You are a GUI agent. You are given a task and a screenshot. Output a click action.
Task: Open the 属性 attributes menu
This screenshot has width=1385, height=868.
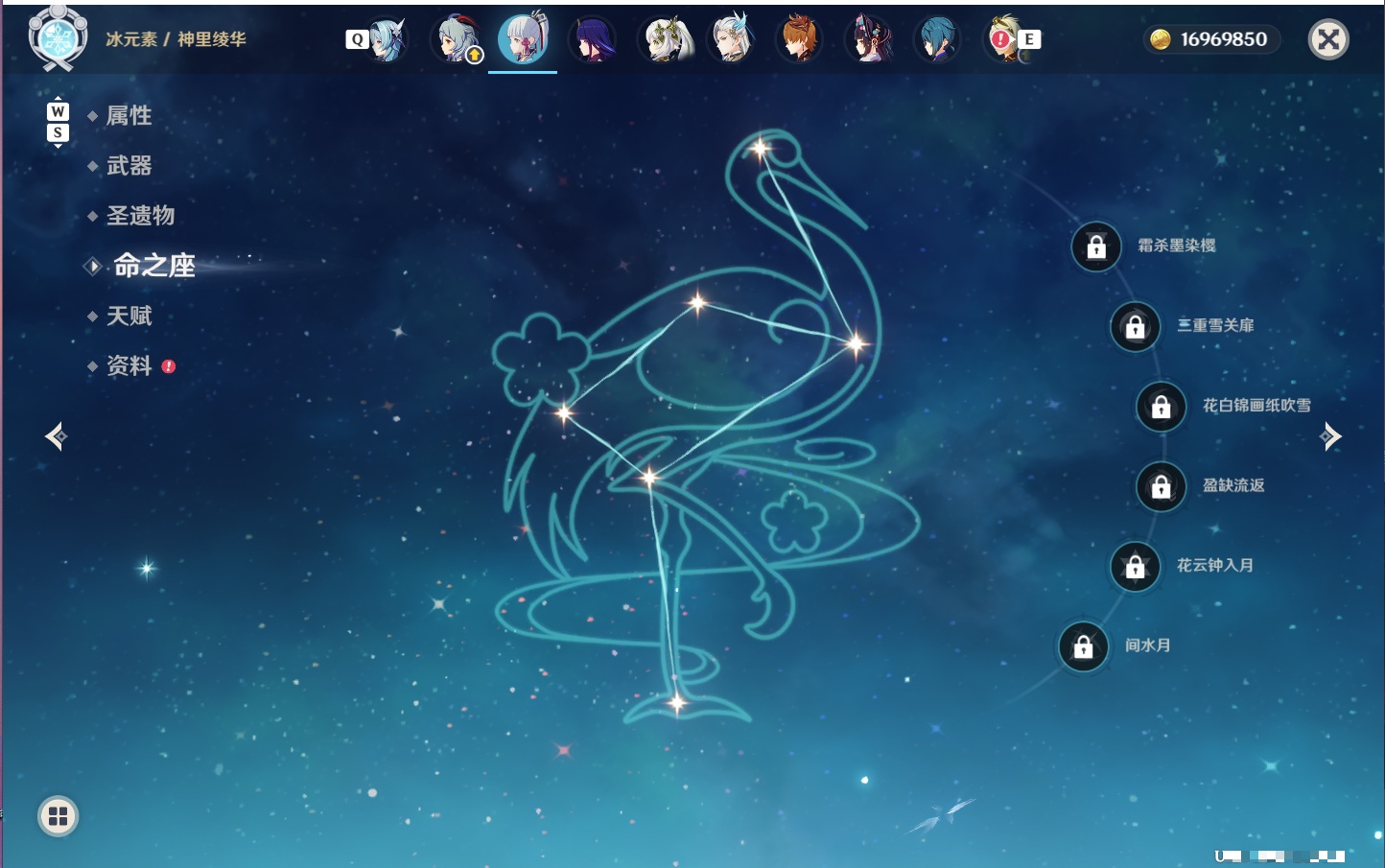129,116
